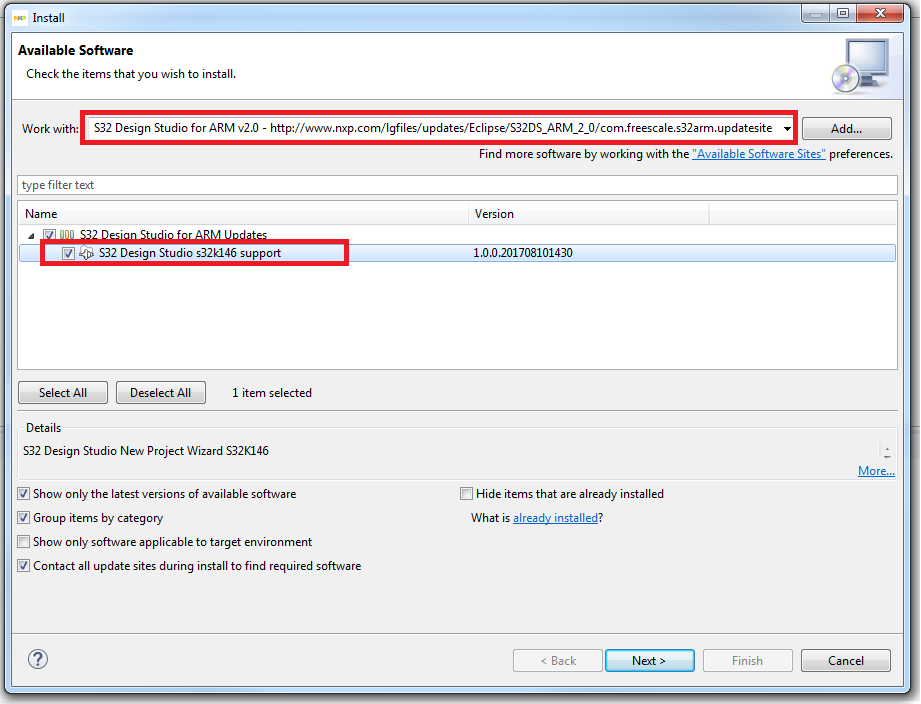
Task: Click the disabled < Back button
Action: [x=557, y=661]
